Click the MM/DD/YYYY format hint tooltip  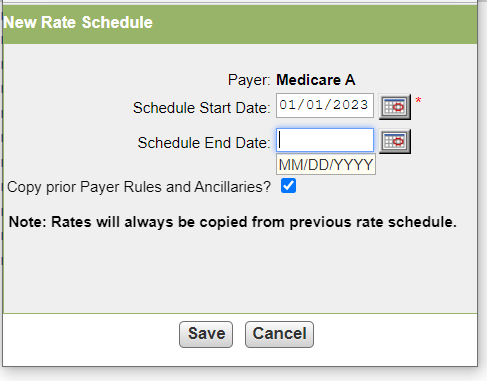326,164
